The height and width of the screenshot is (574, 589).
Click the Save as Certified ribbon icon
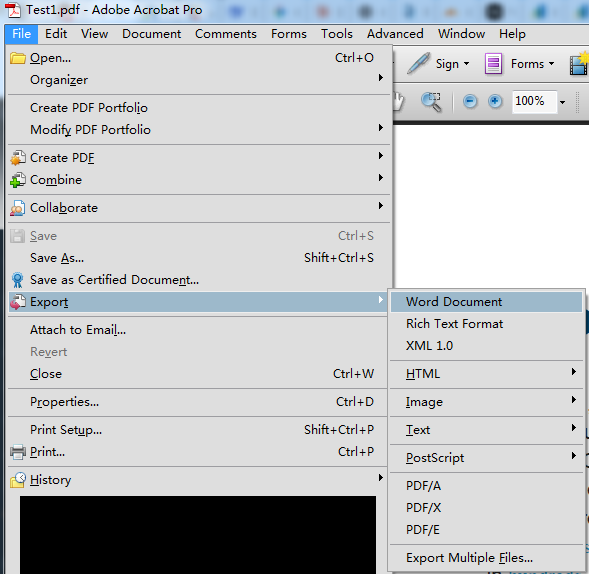pyautogui.click(x=17, y=280)
